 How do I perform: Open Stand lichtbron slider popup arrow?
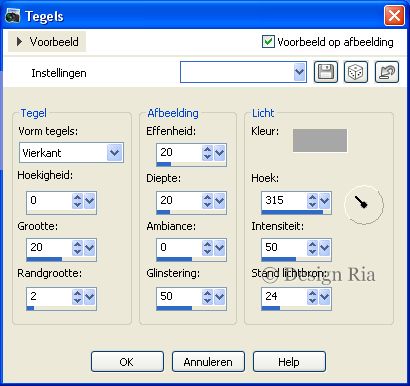point(325,297)
